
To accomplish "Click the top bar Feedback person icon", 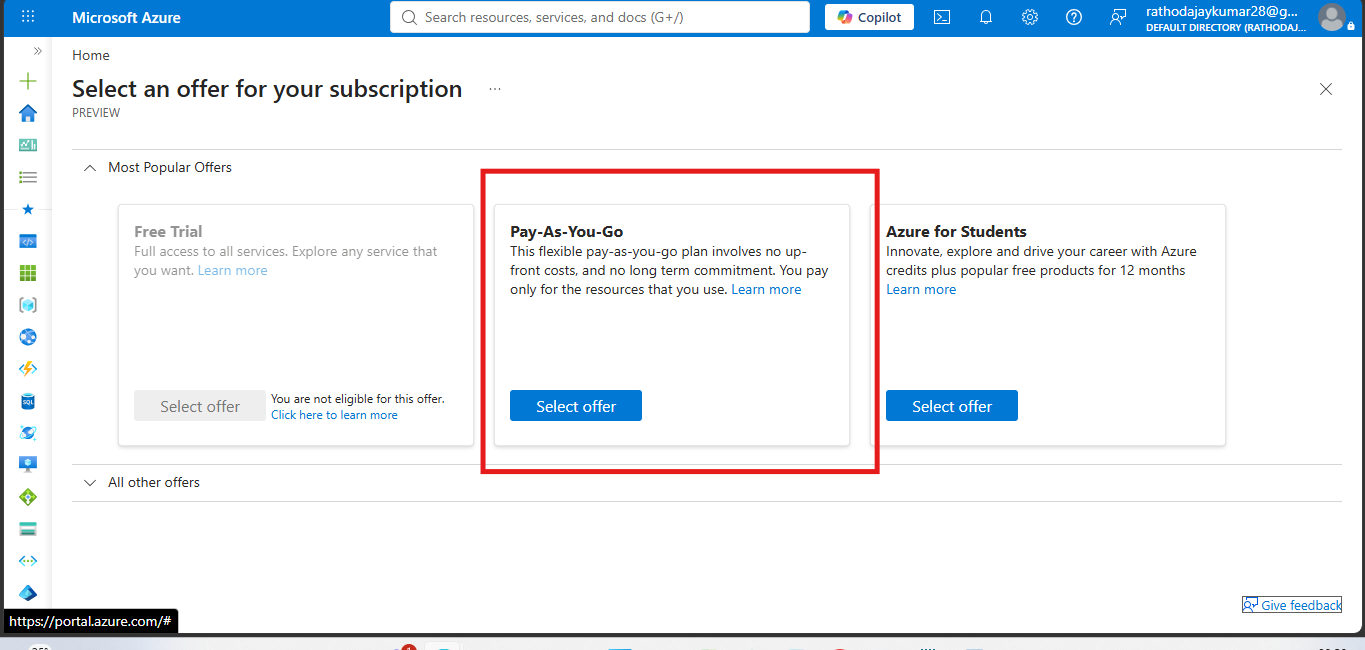I will click(x=1118, y=17).
